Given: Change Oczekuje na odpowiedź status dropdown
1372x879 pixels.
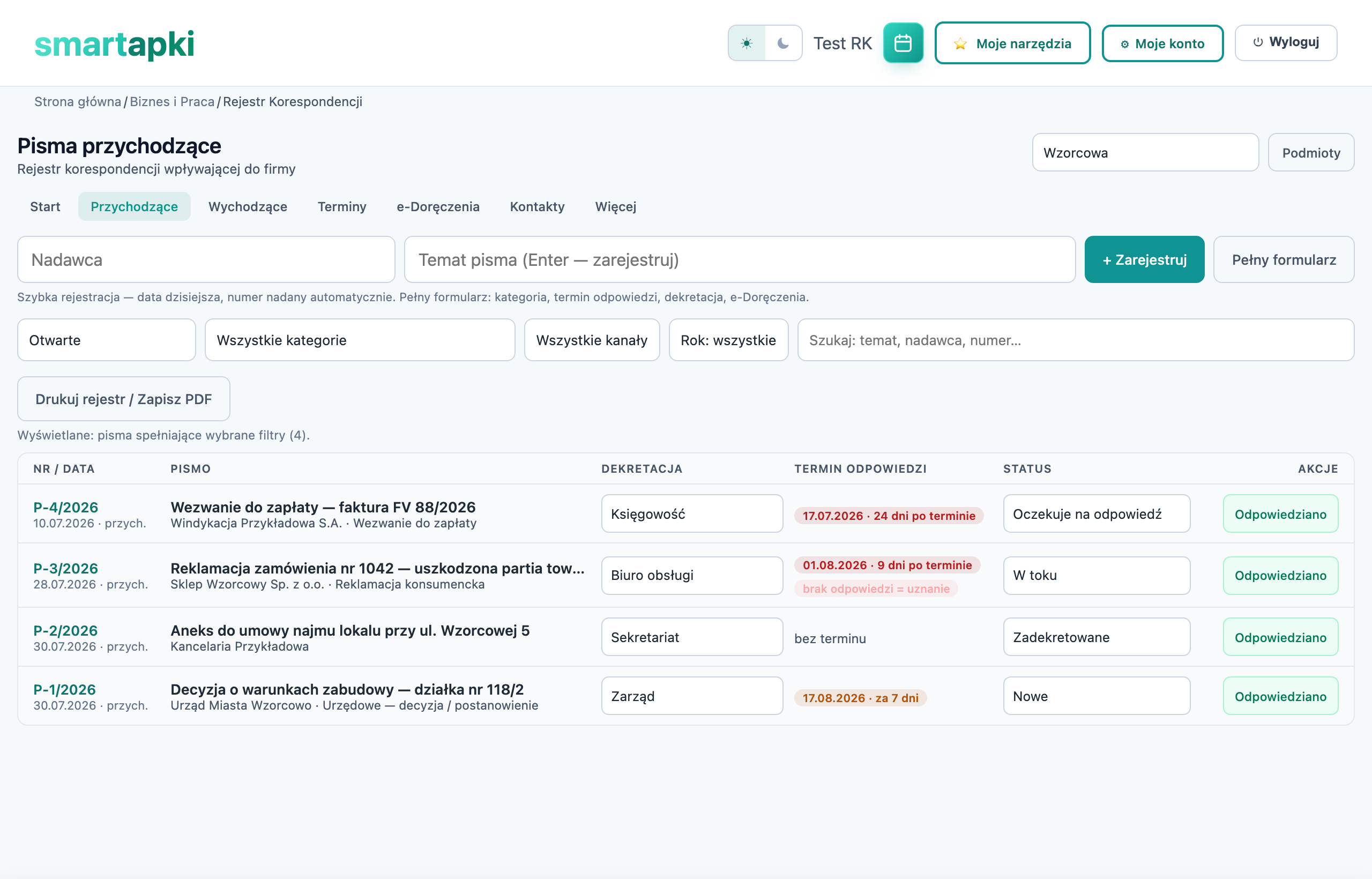Looking at the screenshot, I should pos(1097,513).
